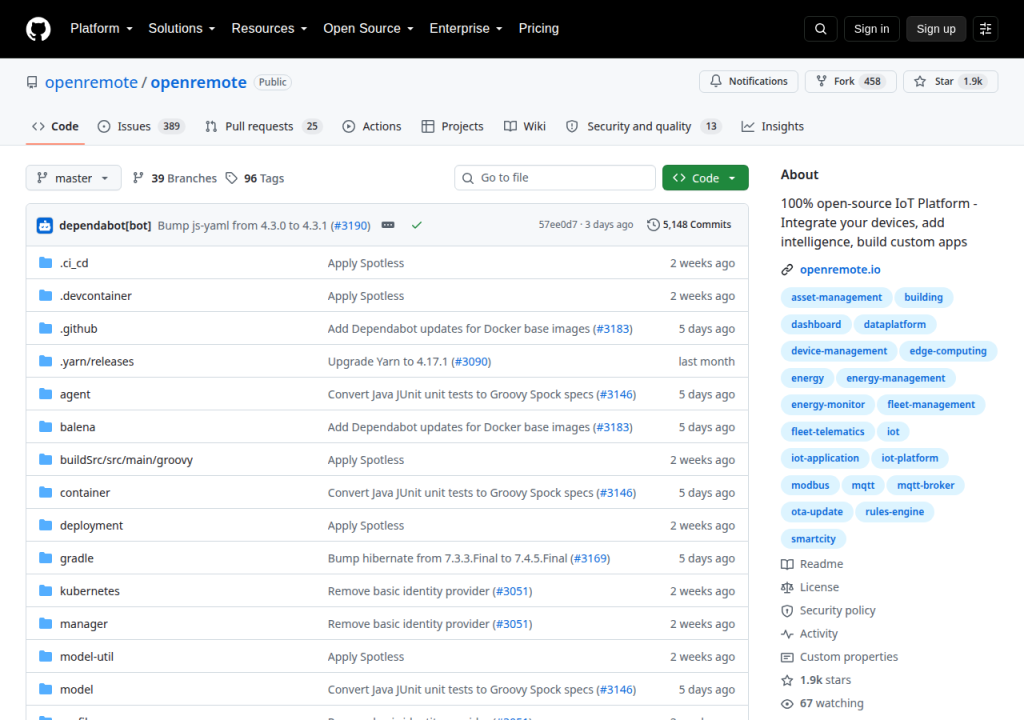Click the agent folder icon
Image resolution: width=1024 pixels, height=720 pixels.
click(45, 394)
